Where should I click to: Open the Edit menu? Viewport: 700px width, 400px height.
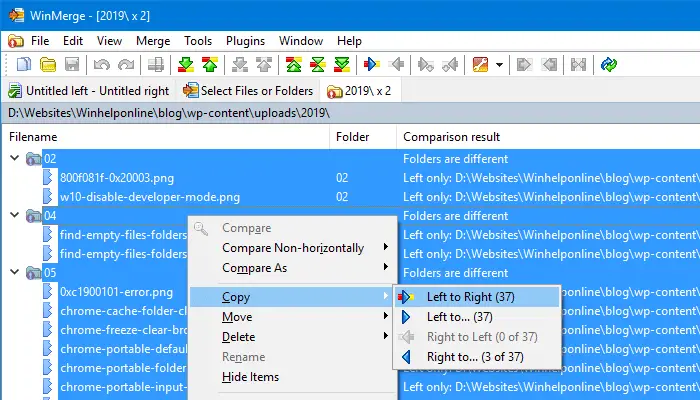tap(73, 41)
